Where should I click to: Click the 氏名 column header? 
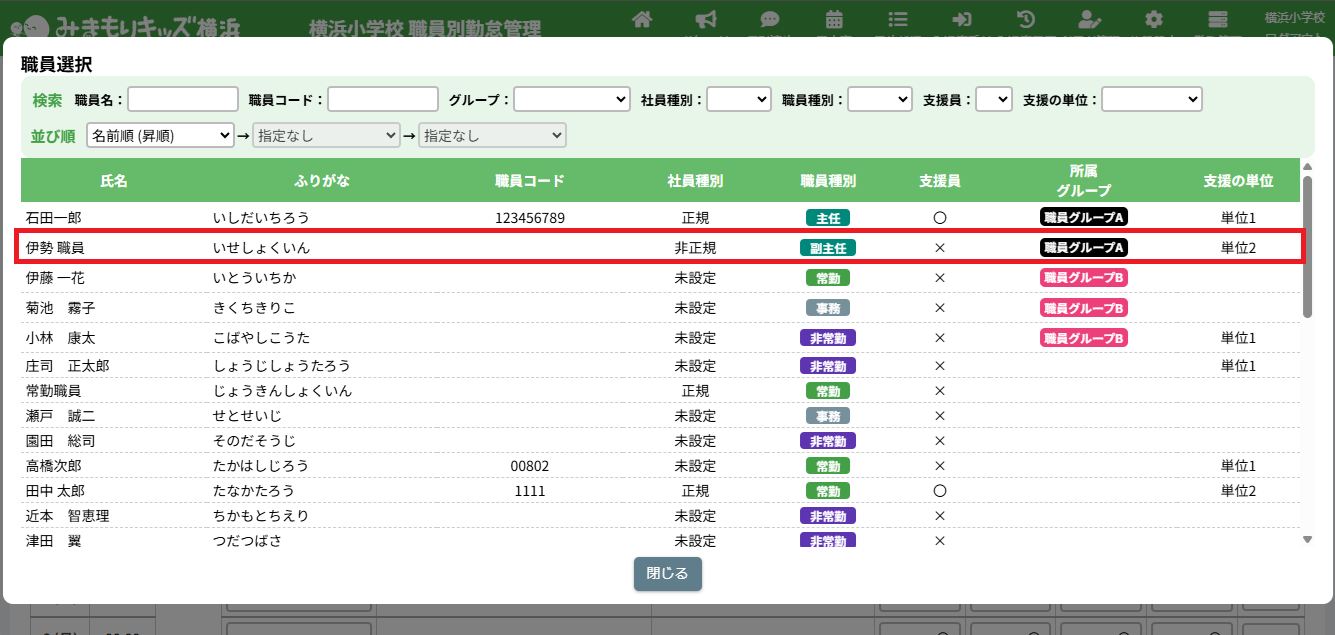pos(114,181)
